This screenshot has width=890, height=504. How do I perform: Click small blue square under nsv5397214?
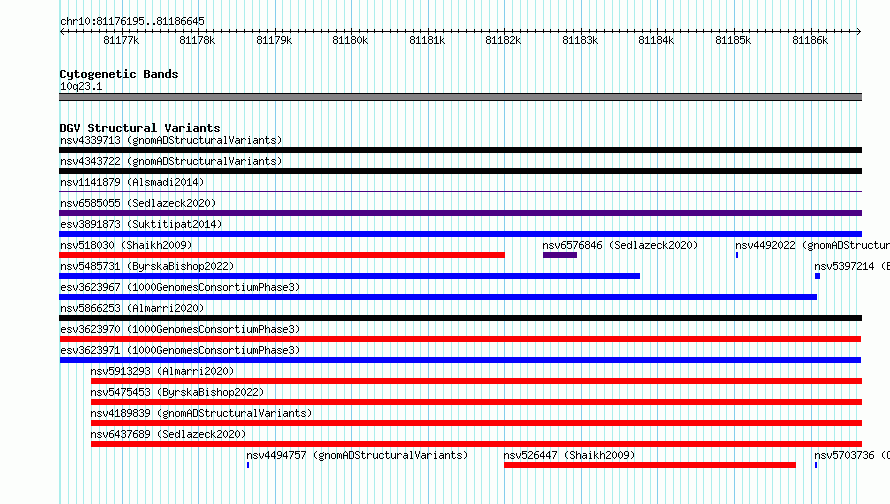click(817, 276)
